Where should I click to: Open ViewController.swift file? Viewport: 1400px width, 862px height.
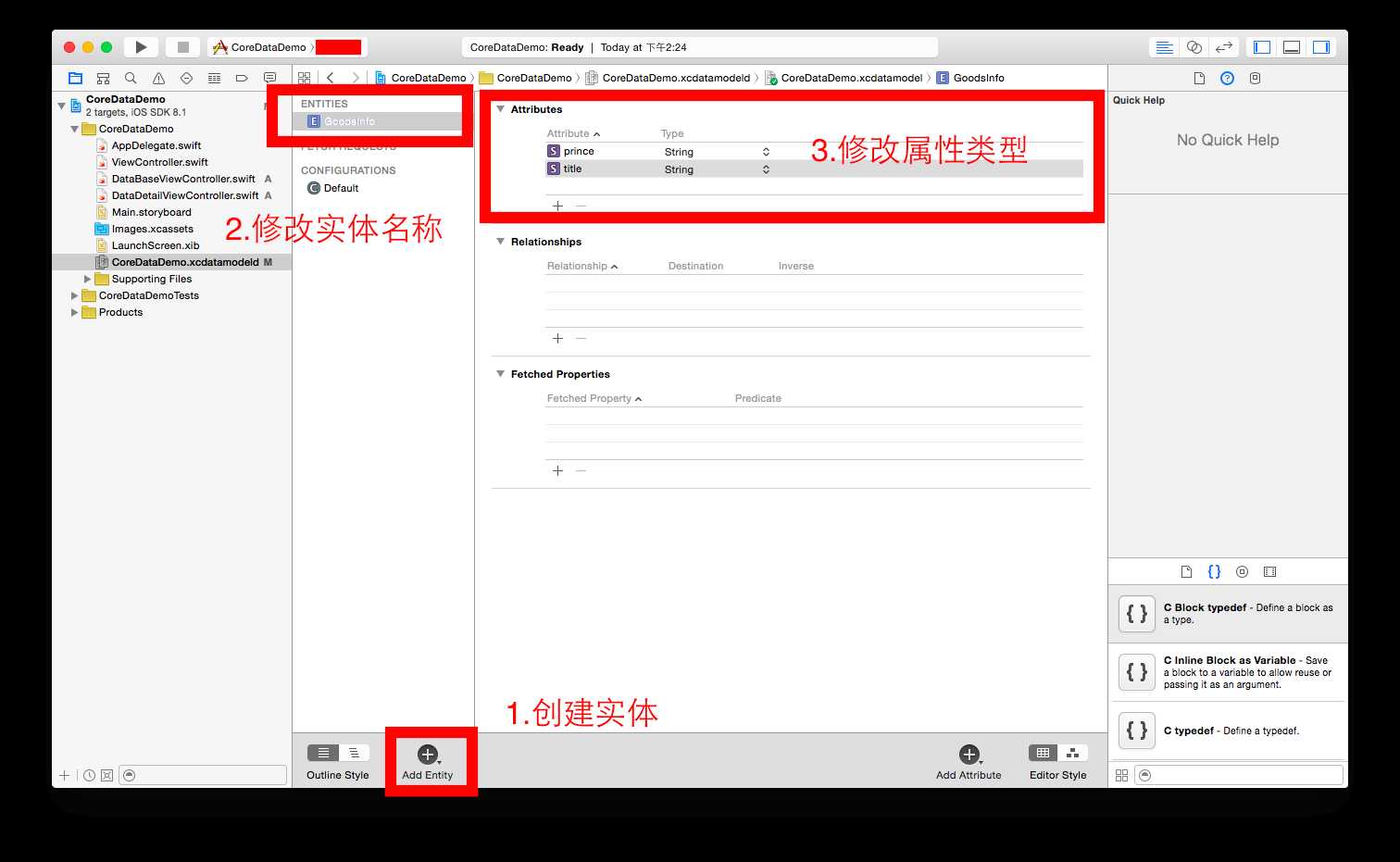point(159,162)
